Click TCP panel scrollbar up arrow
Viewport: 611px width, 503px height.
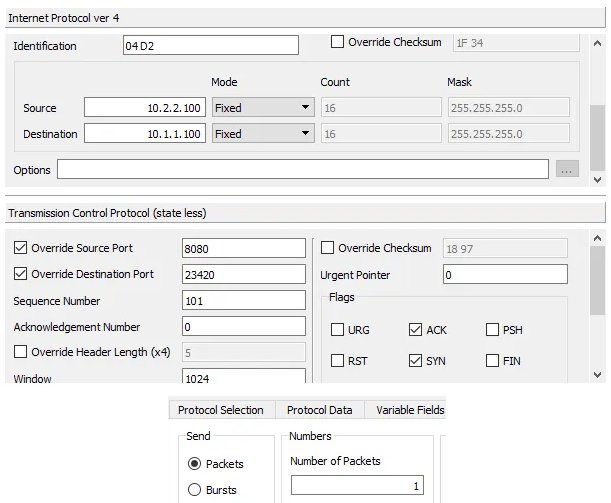click(597, 238)
